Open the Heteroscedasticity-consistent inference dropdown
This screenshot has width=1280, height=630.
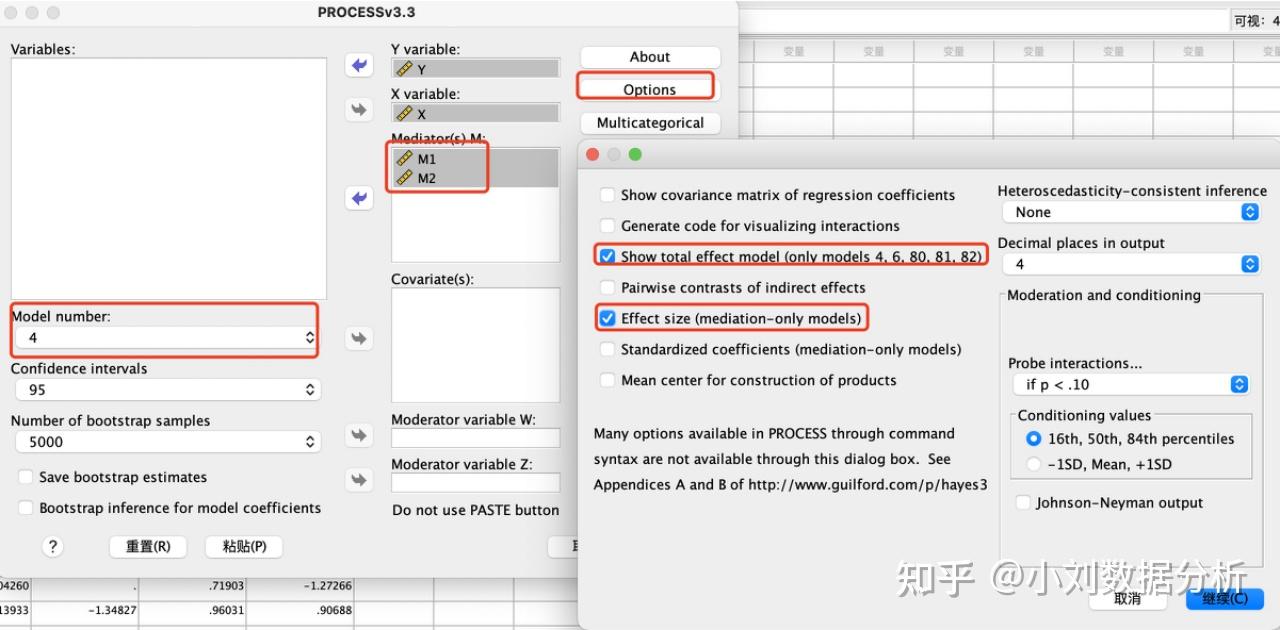tap(1249, 212)
